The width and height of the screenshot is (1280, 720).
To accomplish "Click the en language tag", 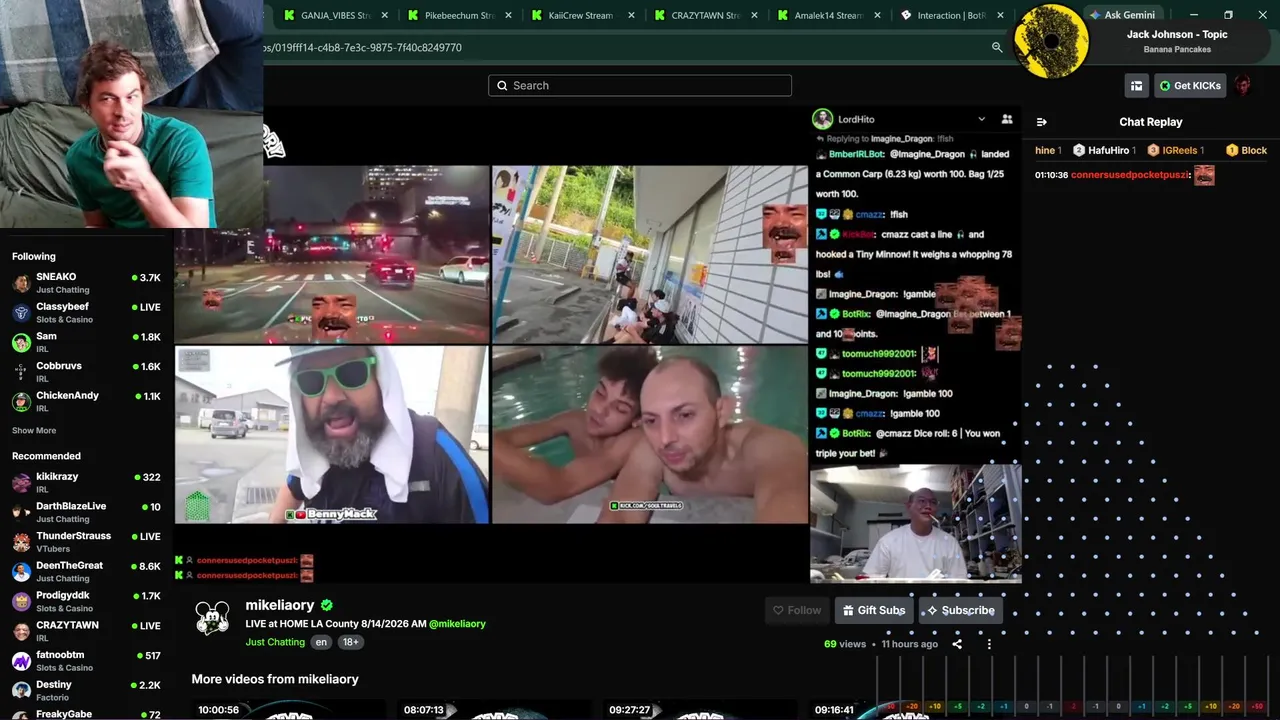I will click(x=321, y=642).
